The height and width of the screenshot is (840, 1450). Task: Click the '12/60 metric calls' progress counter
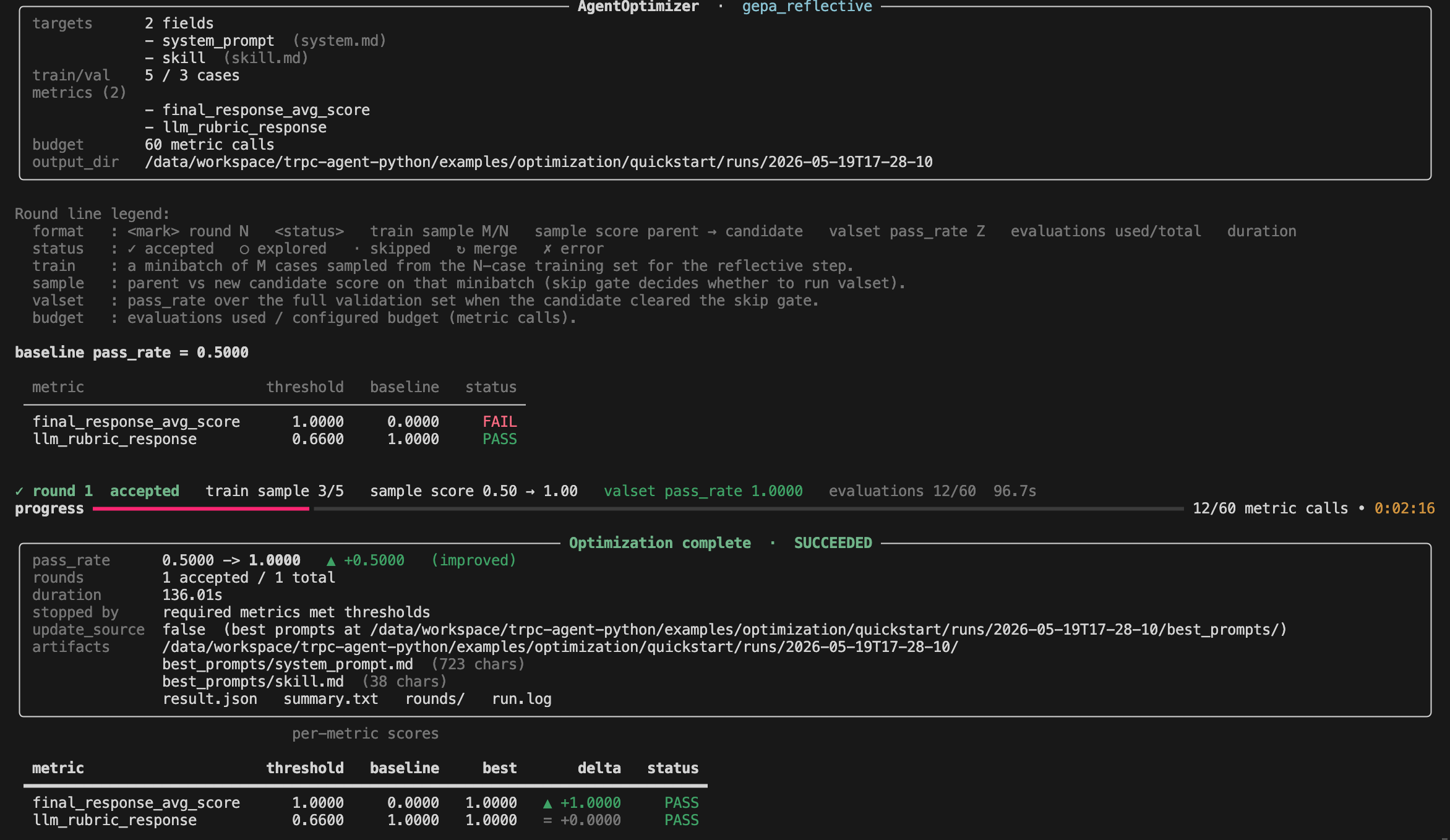(x=1271, y=508)
